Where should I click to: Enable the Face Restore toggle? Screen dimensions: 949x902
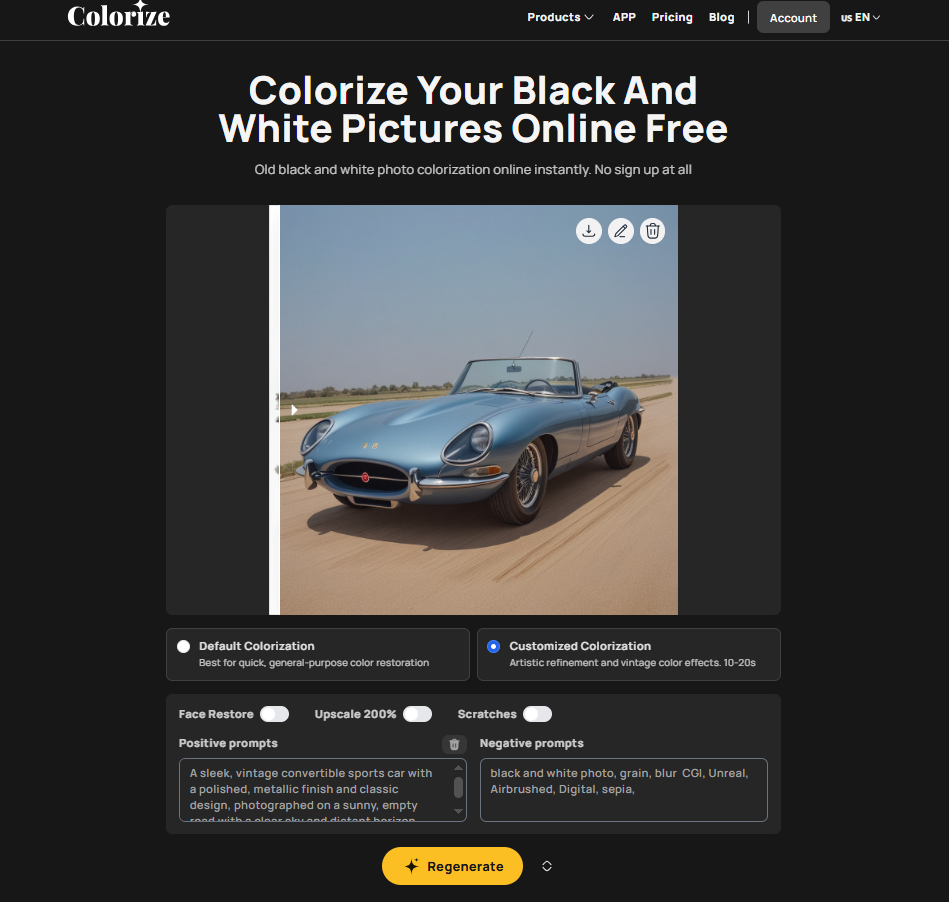coord(274,714)
